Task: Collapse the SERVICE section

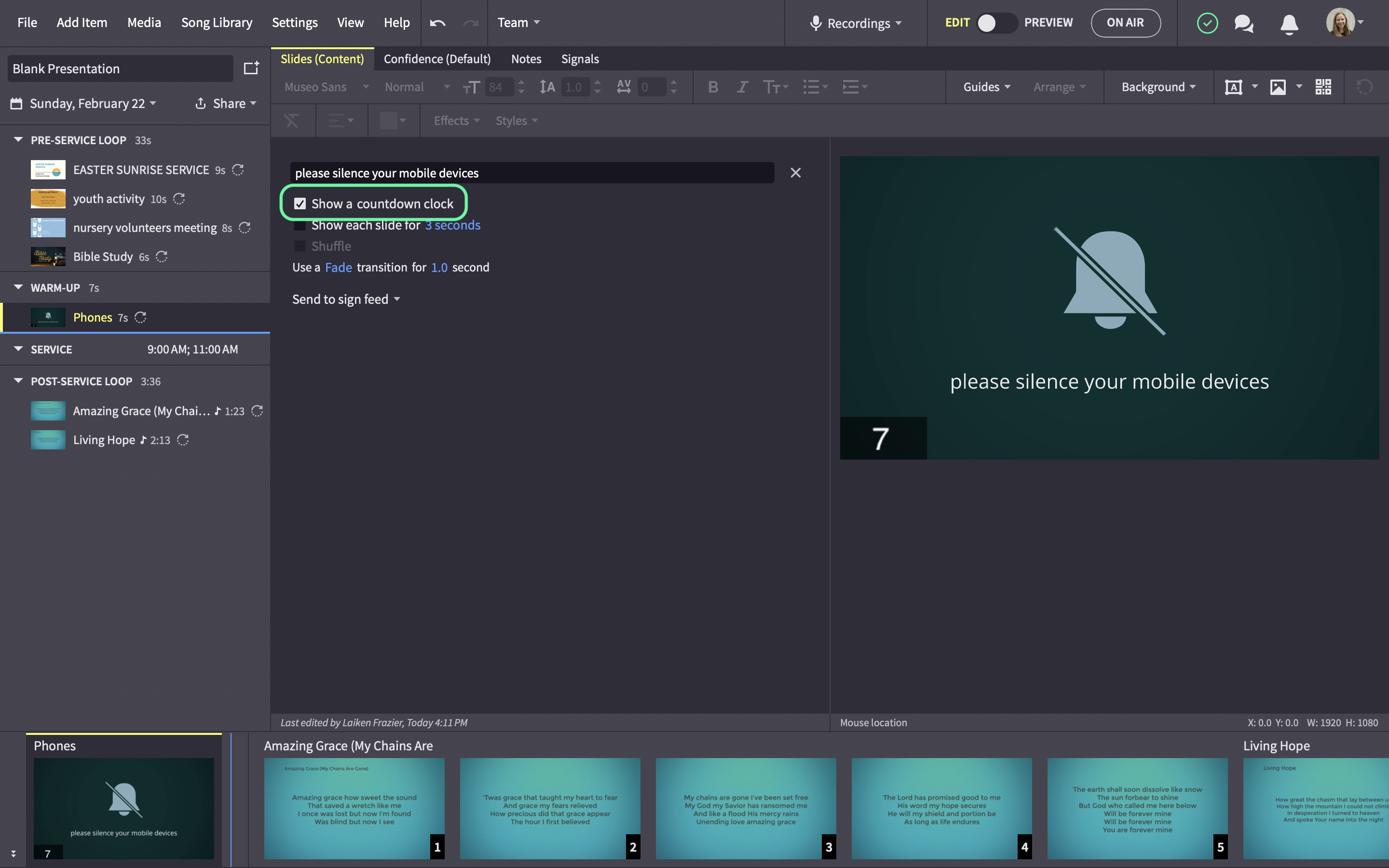Action: click(x=18, y=349)
